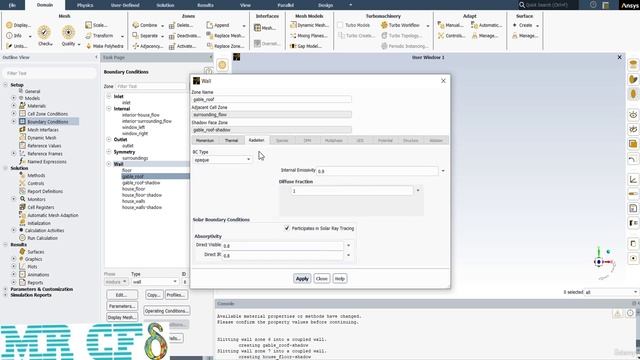Screen dimensions: 640x360
Task: Select Cell Zone Conditions in Outline View
Action: 47,114
